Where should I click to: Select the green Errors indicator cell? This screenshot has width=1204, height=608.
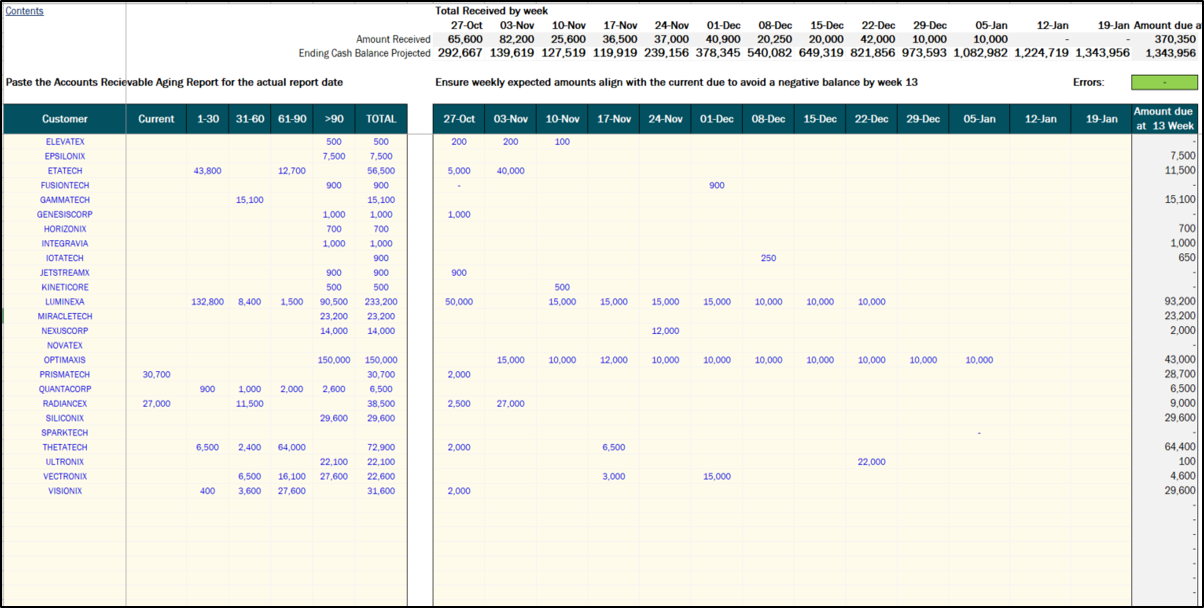1163,83
